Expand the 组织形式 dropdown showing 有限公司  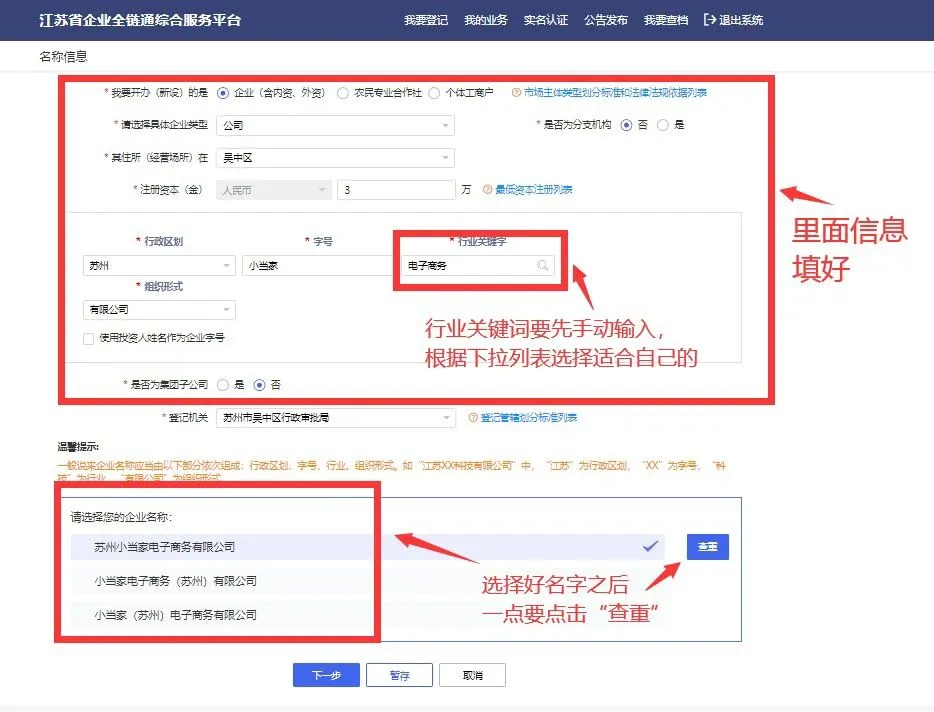coord(159,310)
